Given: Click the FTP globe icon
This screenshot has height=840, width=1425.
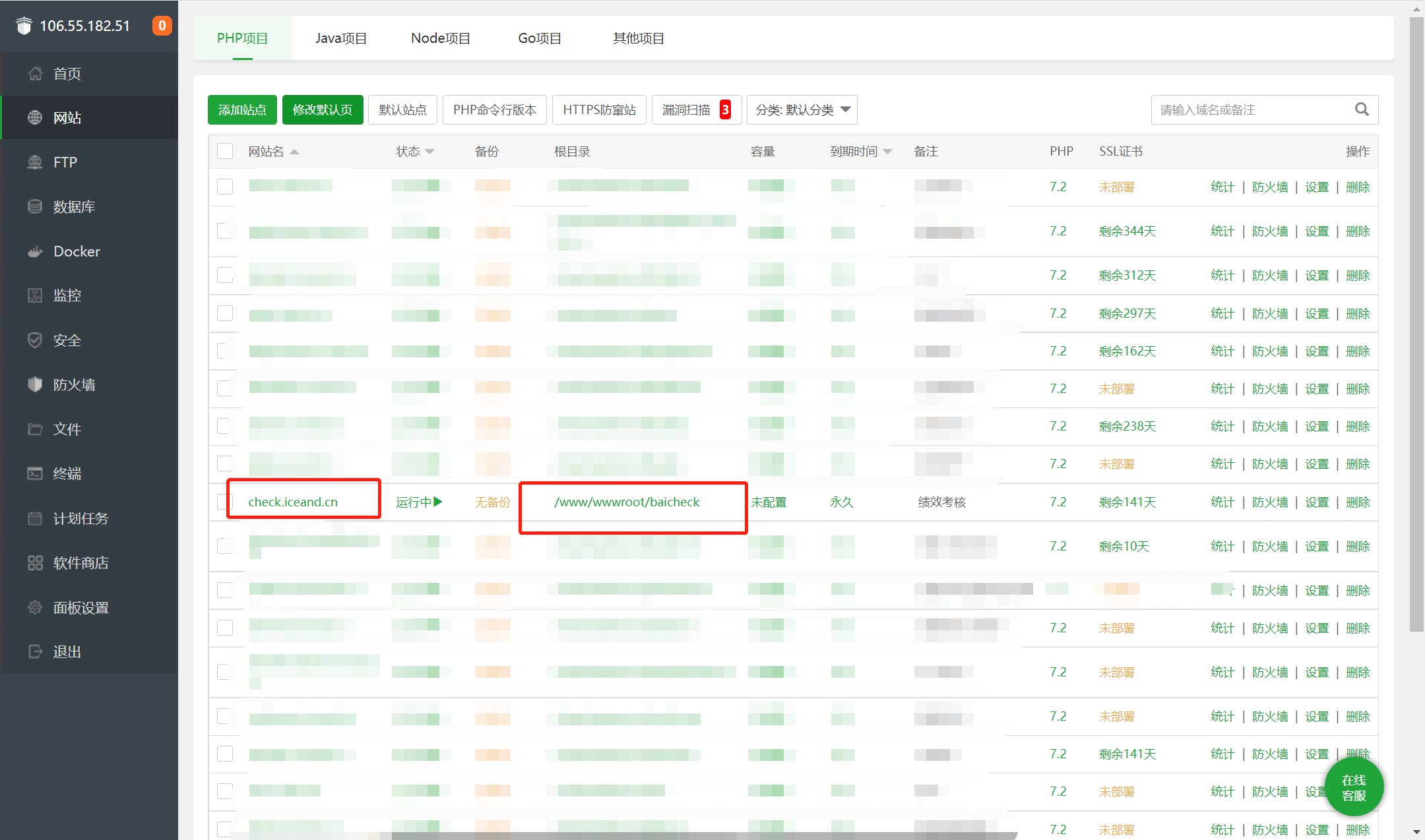Looking at the screenshot, I should 35,162.
